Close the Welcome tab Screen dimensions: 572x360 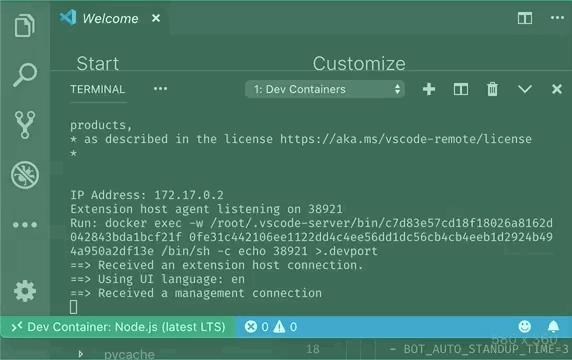coord(156,18)
